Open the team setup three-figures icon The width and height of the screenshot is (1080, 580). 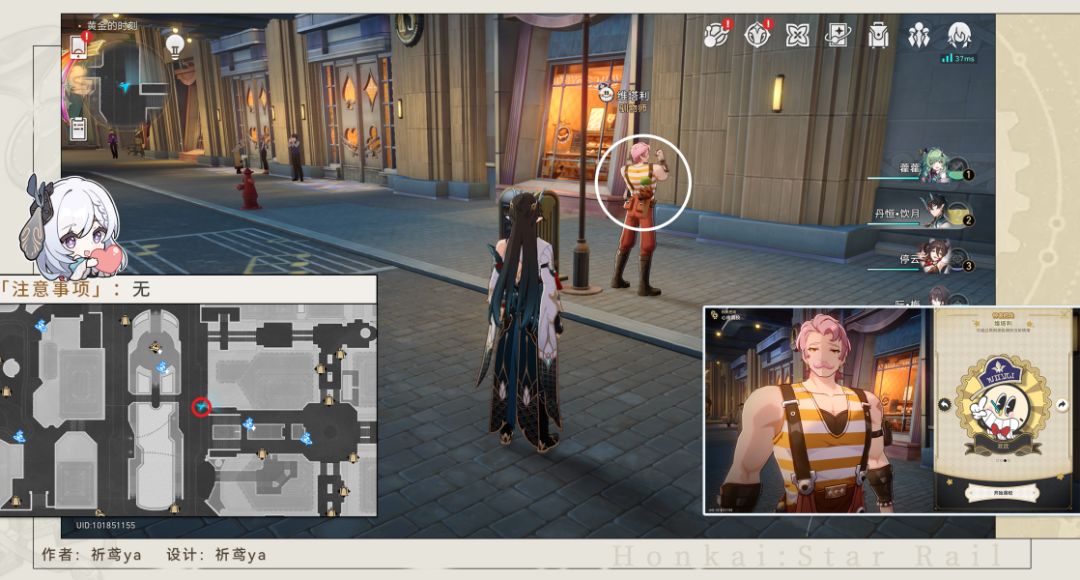coord(919,35)
